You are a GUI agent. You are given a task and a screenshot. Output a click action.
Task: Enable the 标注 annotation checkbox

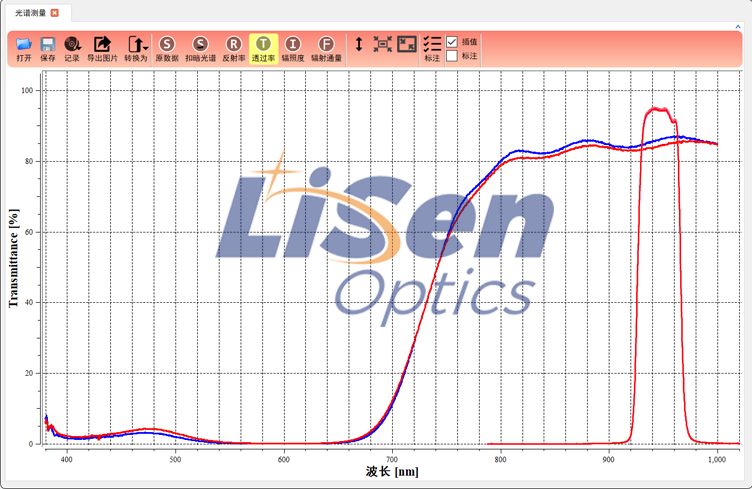click(452, 56)
